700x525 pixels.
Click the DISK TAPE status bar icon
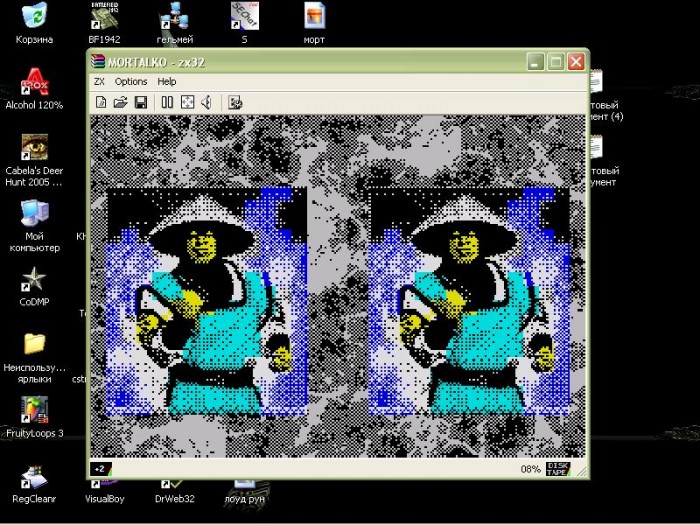pyautogui.click(x=558, y=469)
